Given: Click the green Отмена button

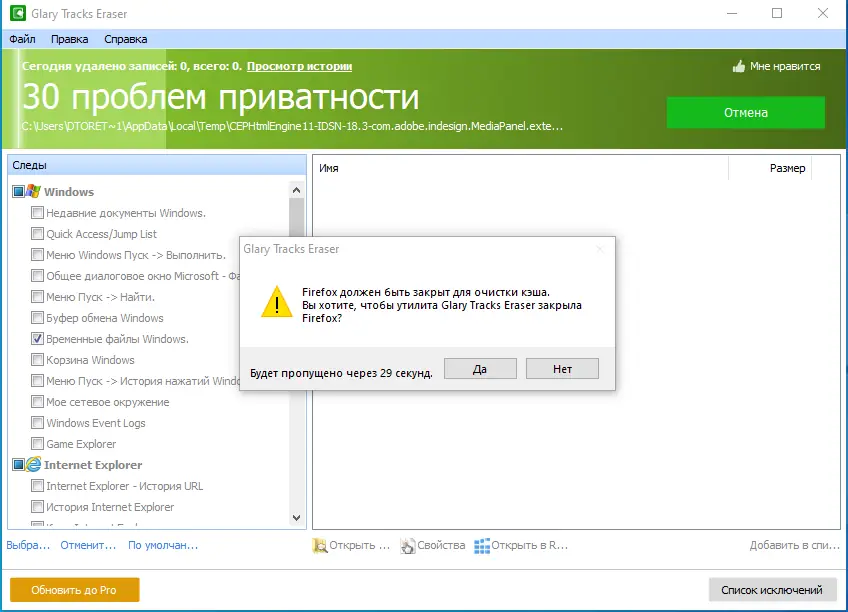Looking at the screenshot, I should click(x=746, y=112).
